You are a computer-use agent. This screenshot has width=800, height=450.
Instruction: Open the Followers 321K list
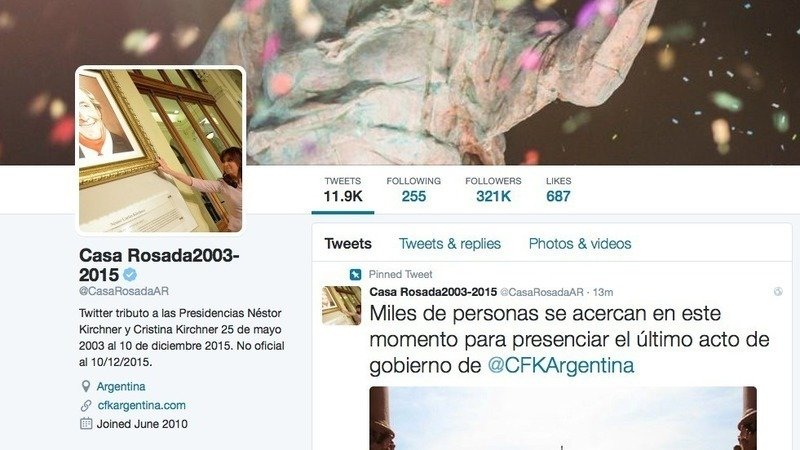pos(493,190)
